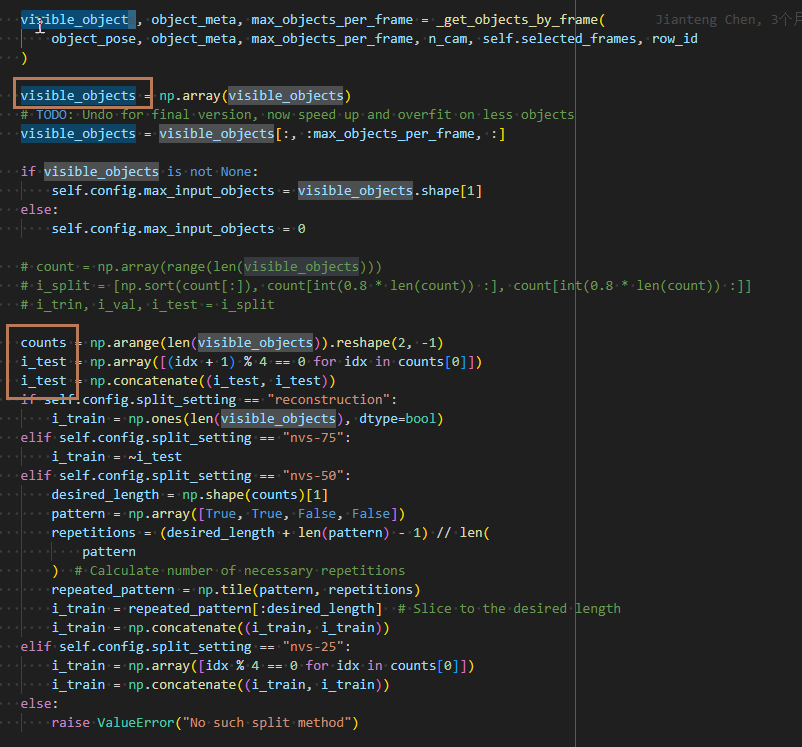Click visible_objects.shape[1] expression
This screenshot has width=802, height=747.
coord(390,191)
